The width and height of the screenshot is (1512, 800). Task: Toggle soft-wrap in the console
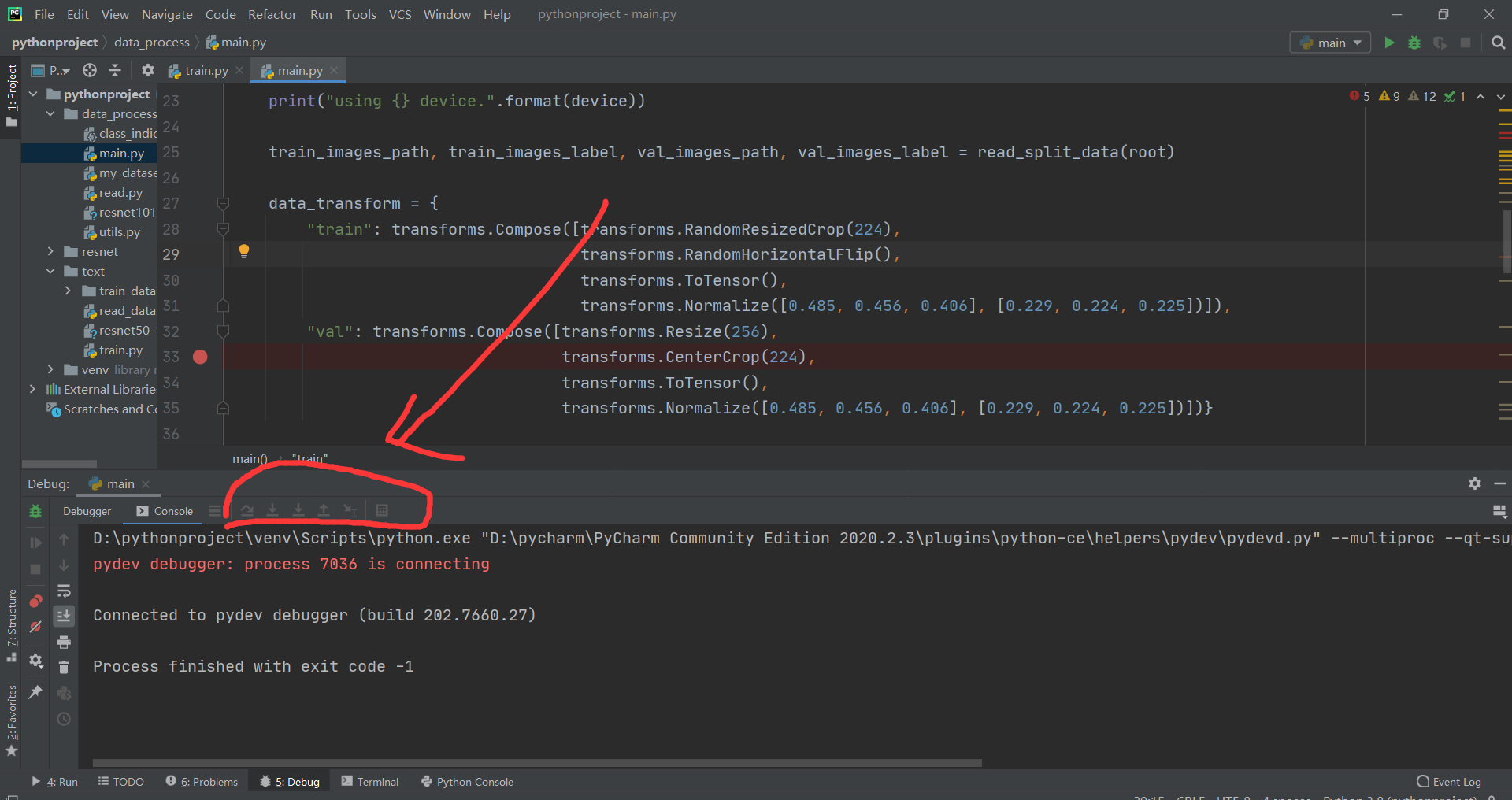pyautogui.click(x=64, y=591)
